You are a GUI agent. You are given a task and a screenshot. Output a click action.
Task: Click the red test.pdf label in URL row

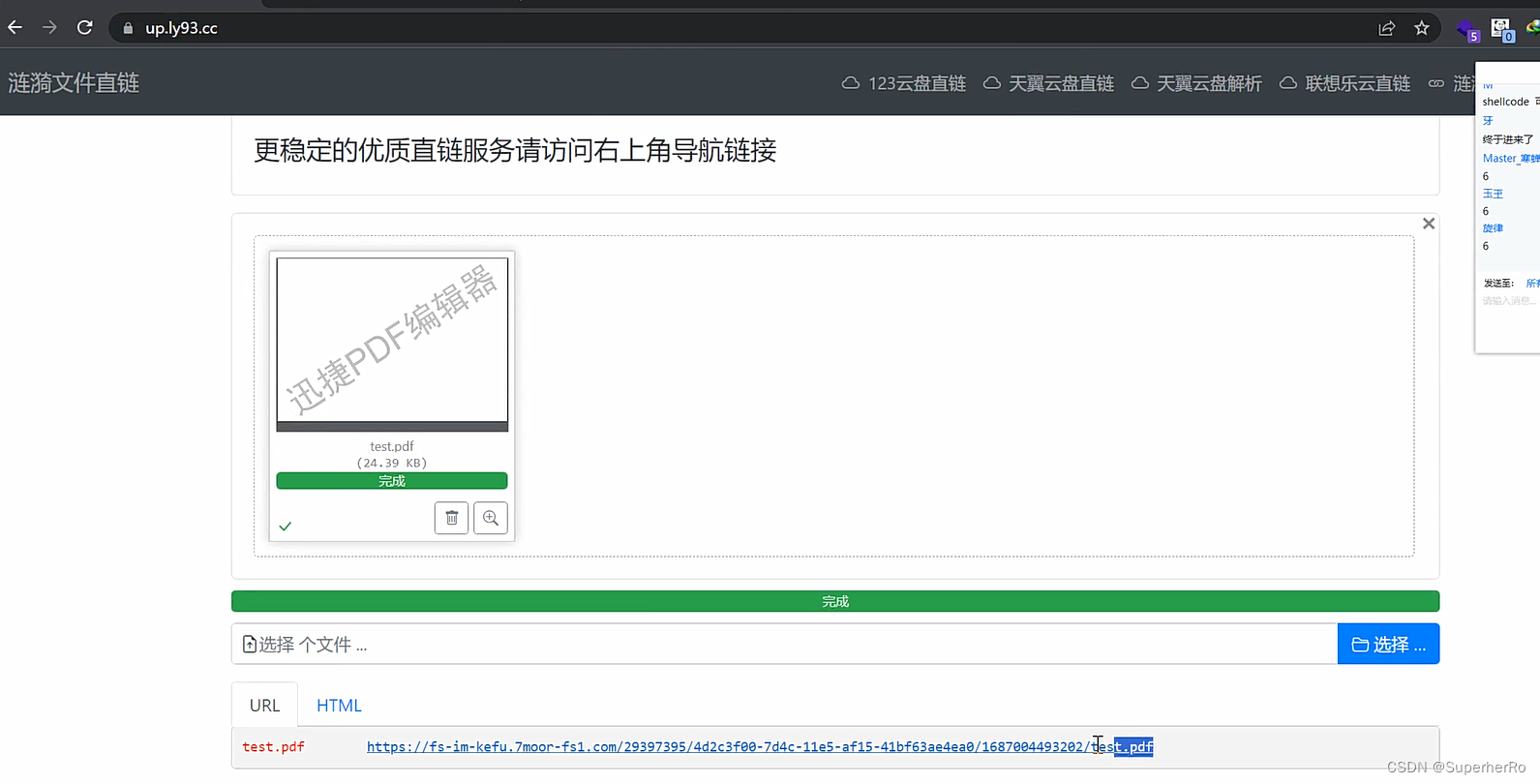[273, 746]
